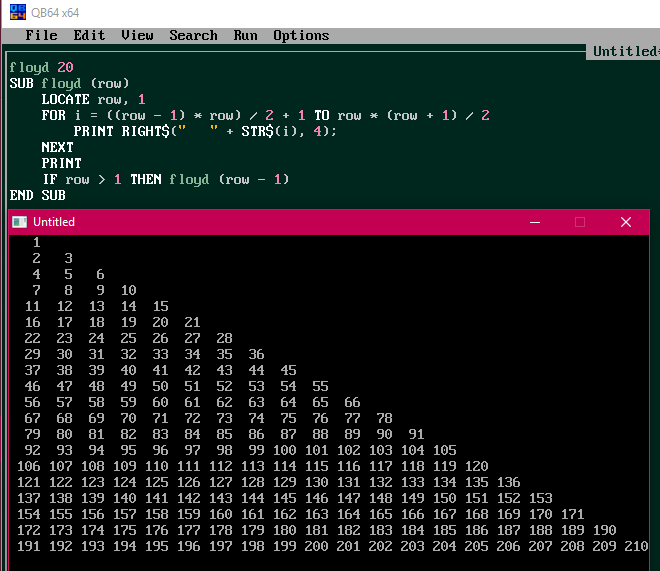Minimize the Untitled output window
Viewport: 660px width, 571px height.
click(x=534, y=222)
